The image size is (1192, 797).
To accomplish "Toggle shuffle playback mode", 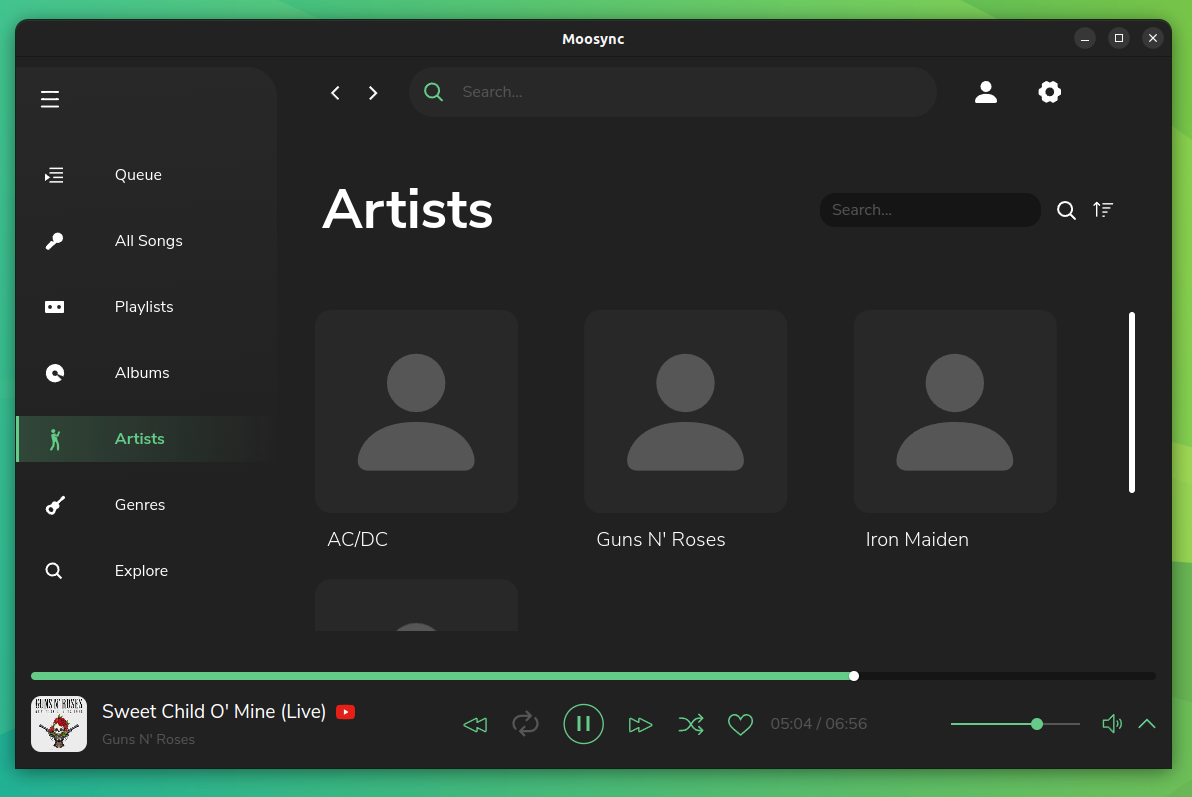I will tap(691, 724).
